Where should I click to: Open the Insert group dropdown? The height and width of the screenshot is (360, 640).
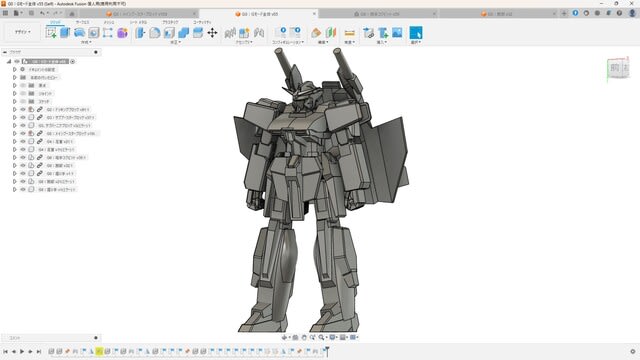382,42
